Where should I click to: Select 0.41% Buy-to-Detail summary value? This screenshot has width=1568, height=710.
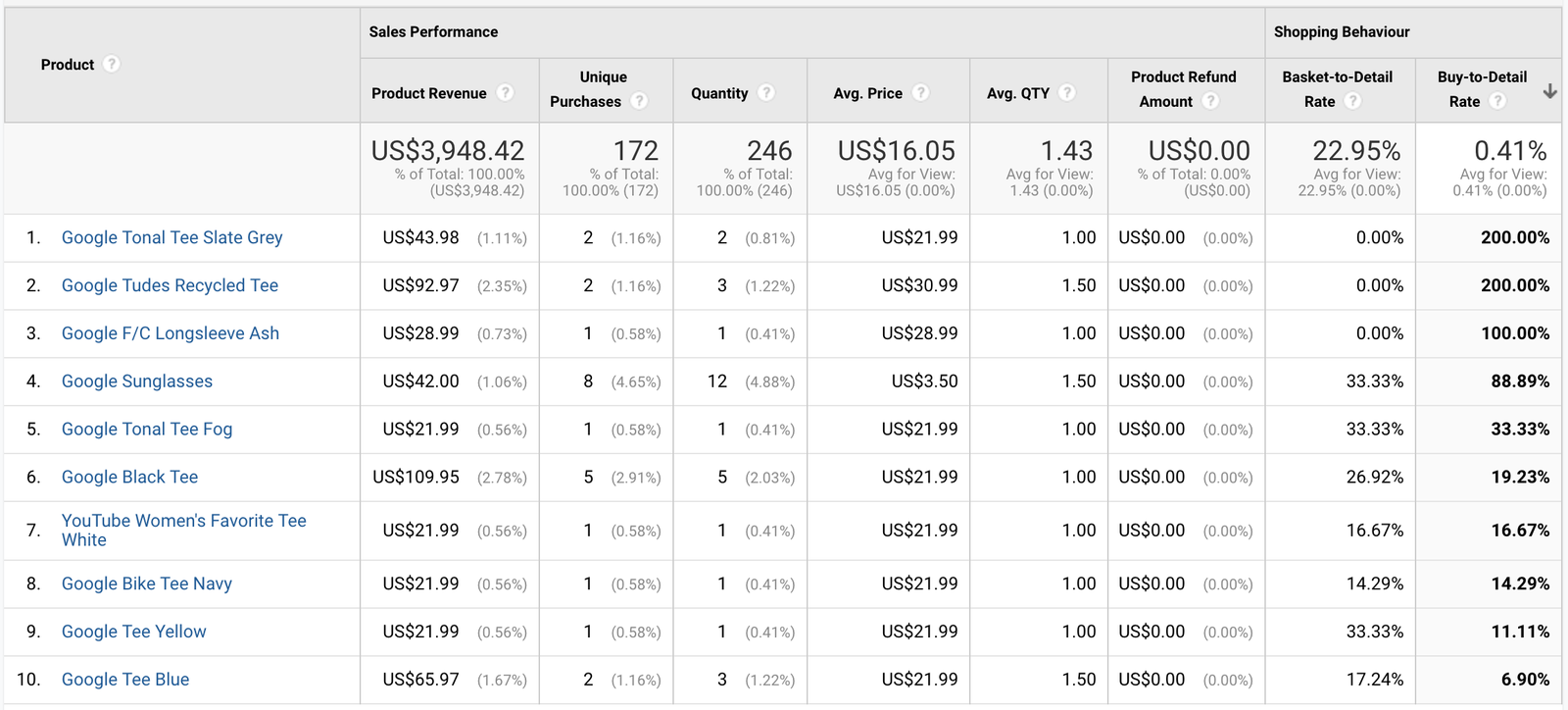pyautogui.click(x=1510, y=151)
